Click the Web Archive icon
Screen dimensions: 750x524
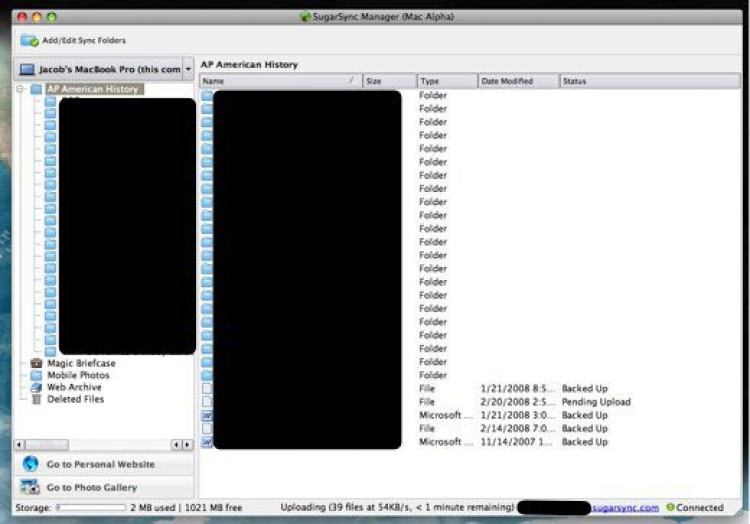pos(36,387)
